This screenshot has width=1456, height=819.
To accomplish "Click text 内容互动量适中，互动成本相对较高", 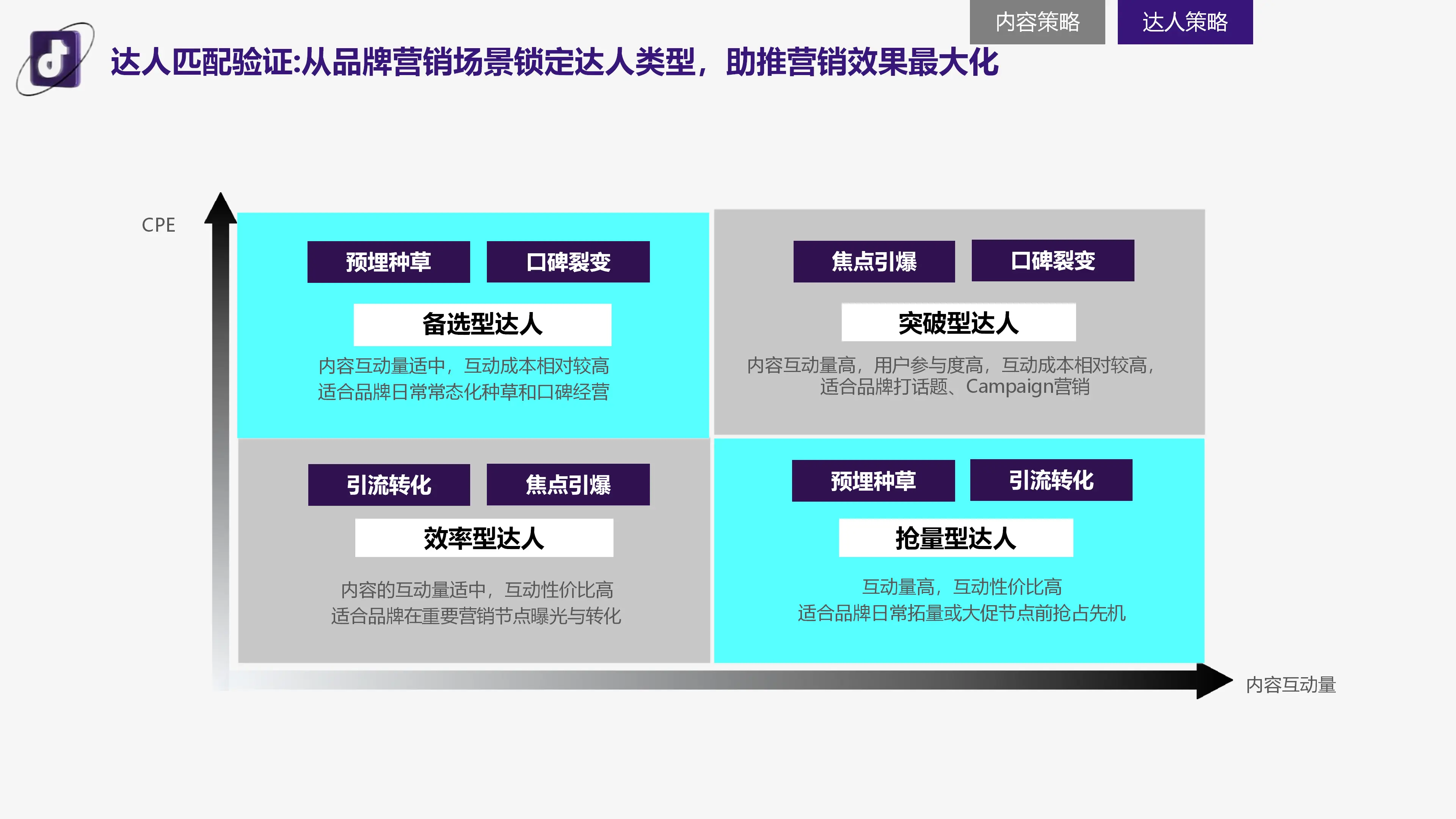I will tap(463, 366).
